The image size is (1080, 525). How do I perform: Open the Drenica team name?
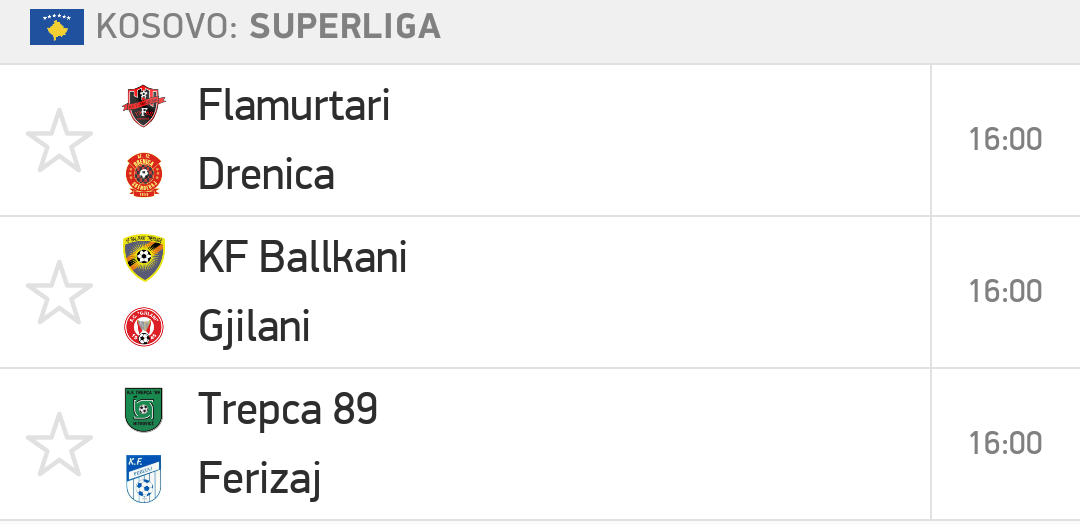tap(267, 175)
